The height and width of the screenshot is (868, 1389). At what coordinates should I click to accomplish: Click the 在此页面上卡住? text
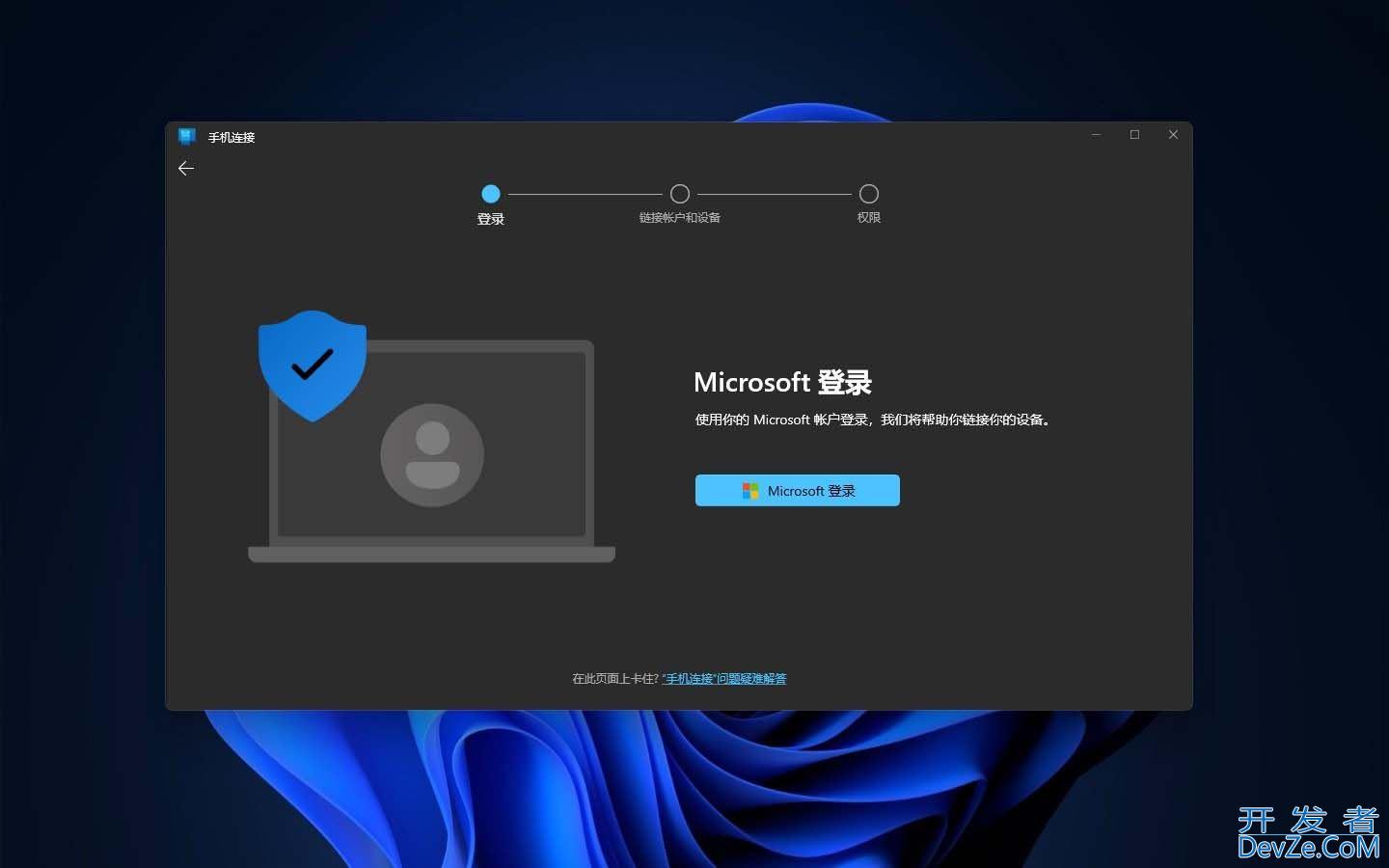[x=615, y=679]
